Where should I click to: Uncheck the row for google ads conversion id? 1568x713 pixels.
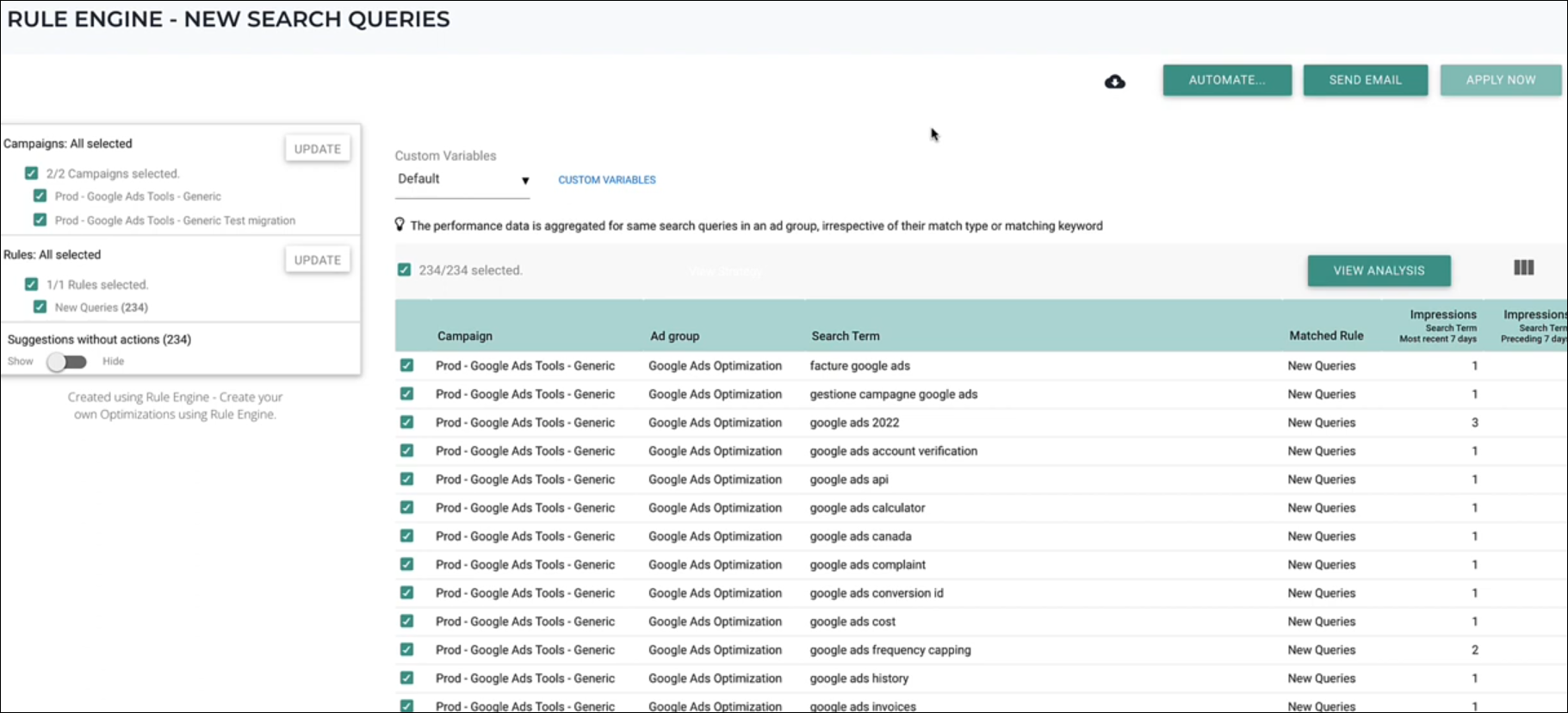406,592
